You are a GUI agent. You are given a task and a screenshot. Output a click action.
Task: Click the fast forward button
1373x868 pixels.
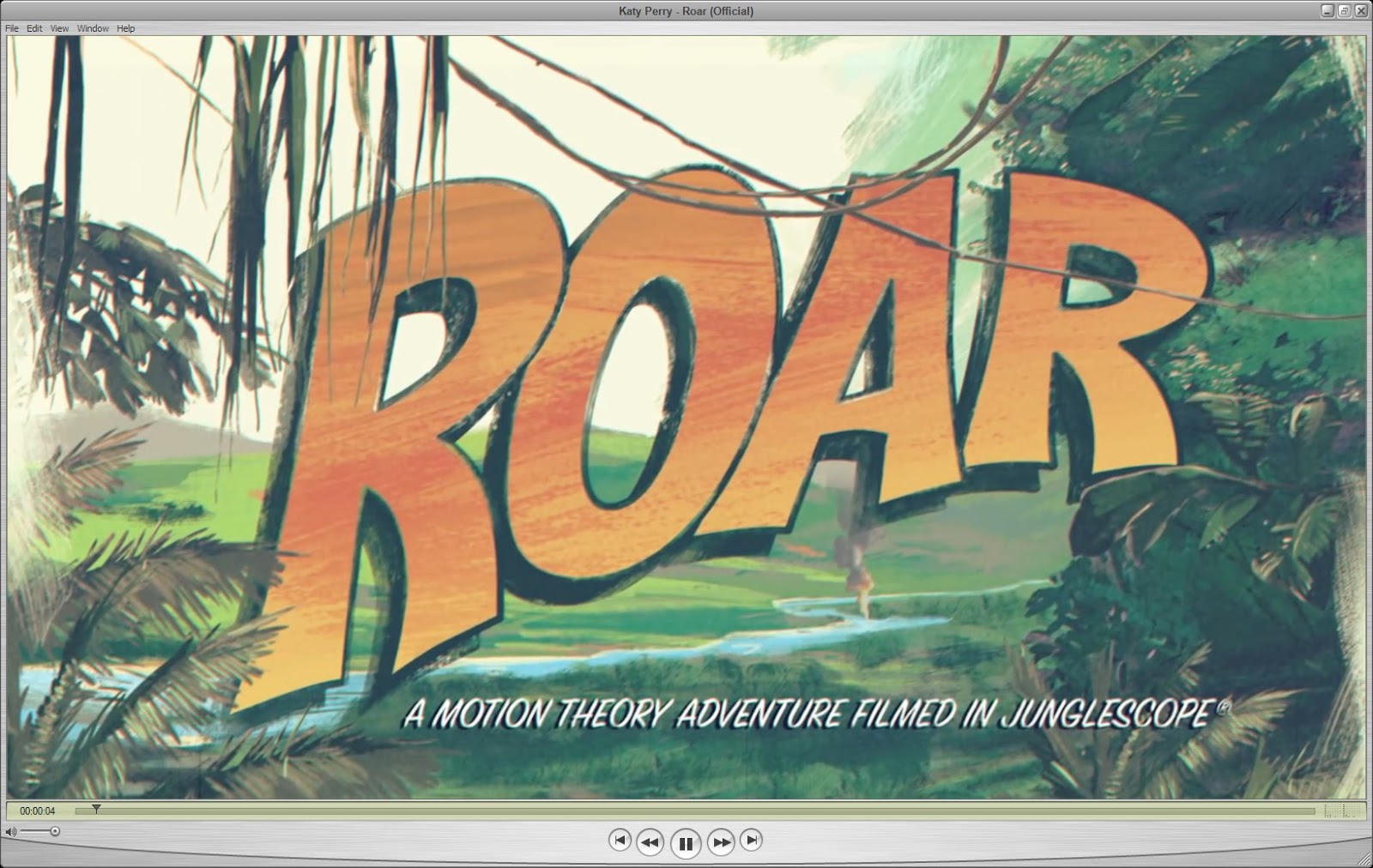click(x=721, y=843)
